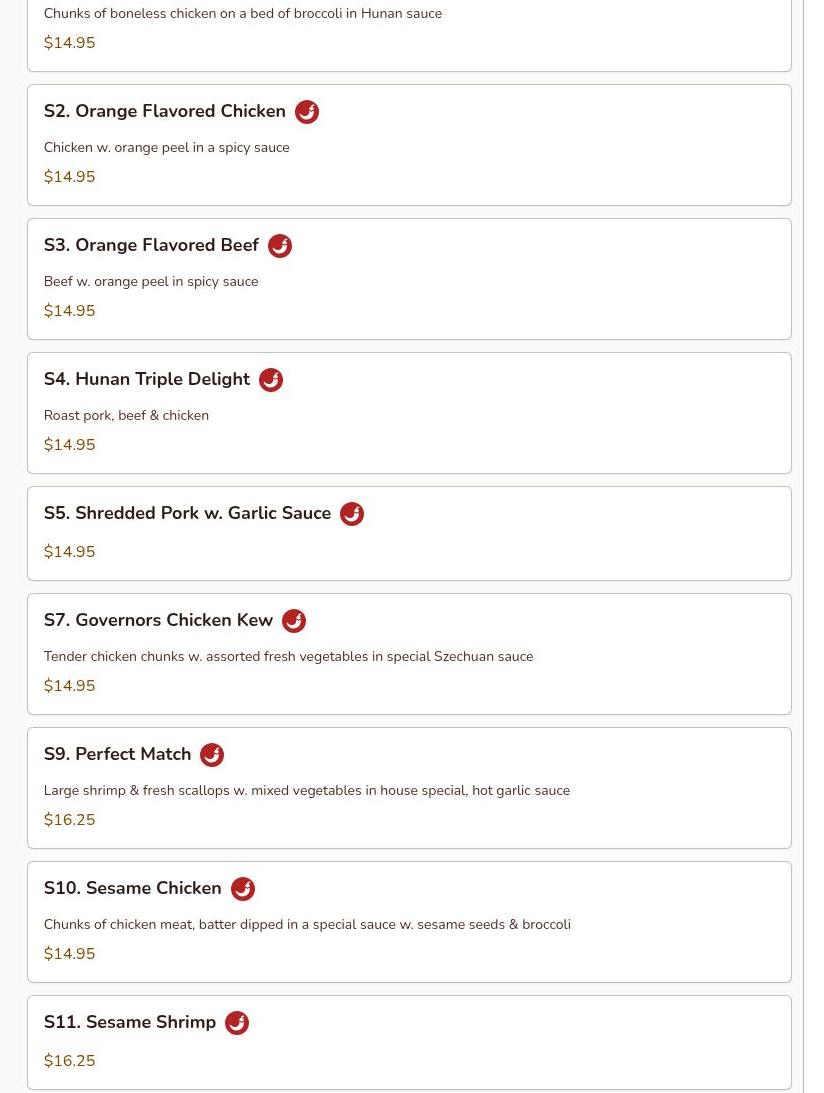Click the chili icon next to Sesame Chicken
Image resolution: width=824 pixels, height=1093 pixels.
coord(243,888)
